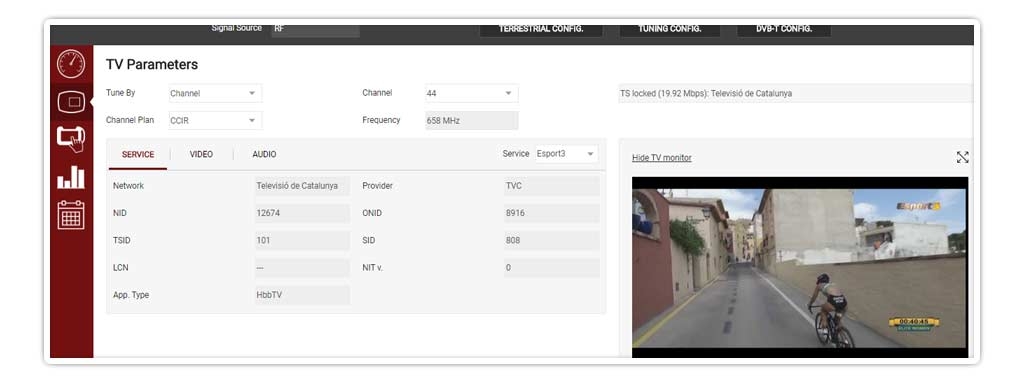Click Provider value TVC
The image size is (1024, 383).
point(551,186)
